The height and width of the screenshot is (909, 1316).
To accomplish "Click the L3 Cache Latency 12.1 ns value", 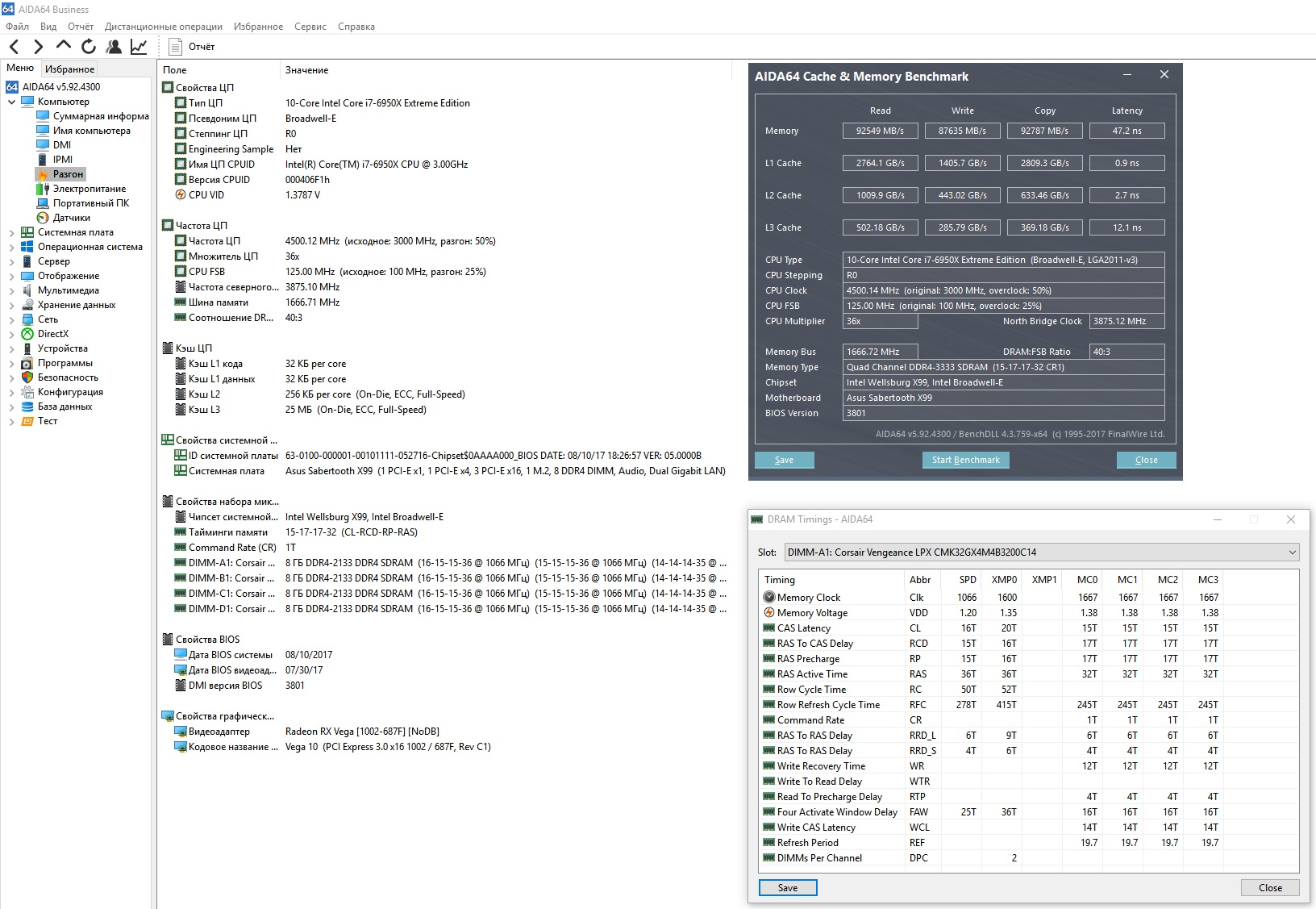I will (1127, 227).
